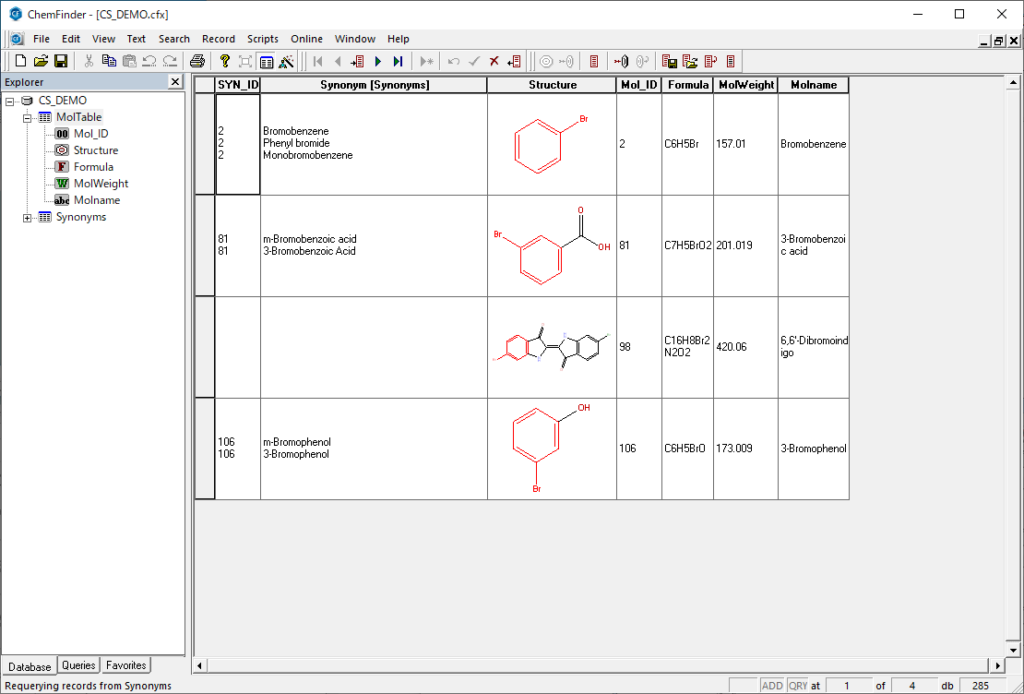The height and width of the screenshot is (694, 1024).
Task: Click the MolWeight column header
Action: click(746, 85)
